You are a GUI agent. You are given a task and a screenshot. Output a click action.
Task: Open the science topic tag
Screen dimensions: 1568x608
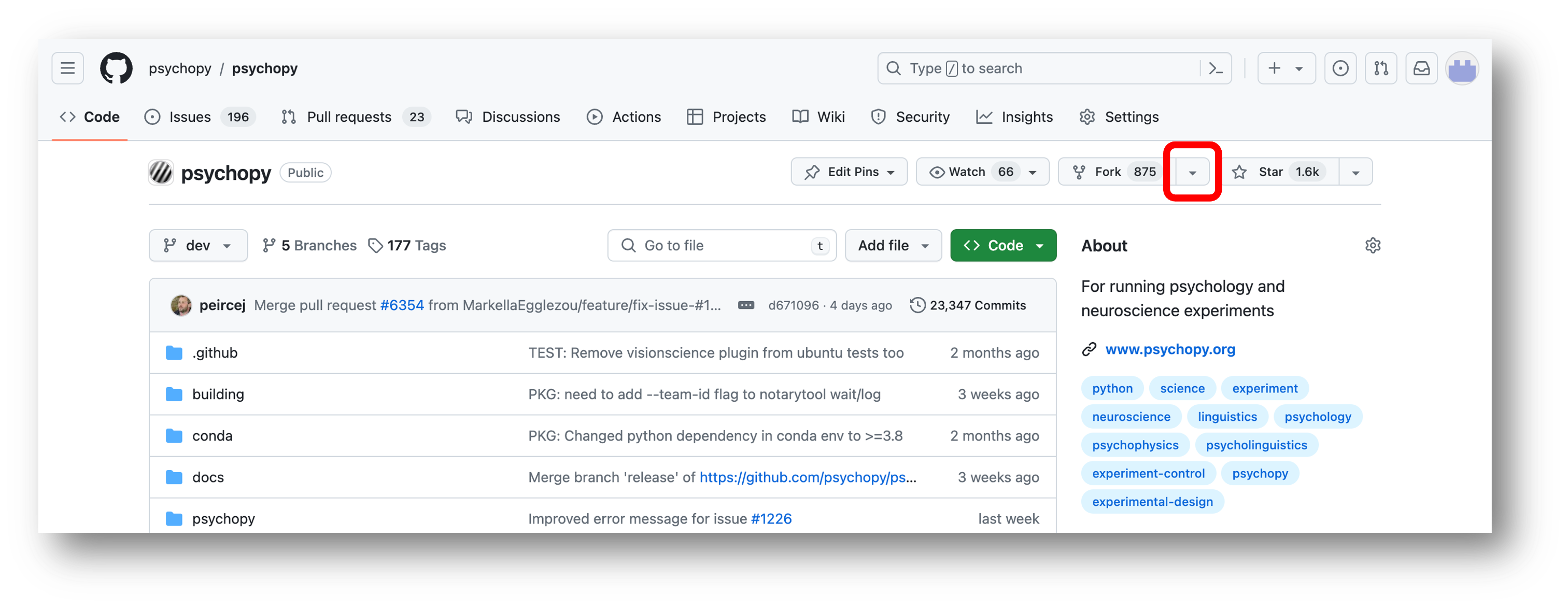1182,388
